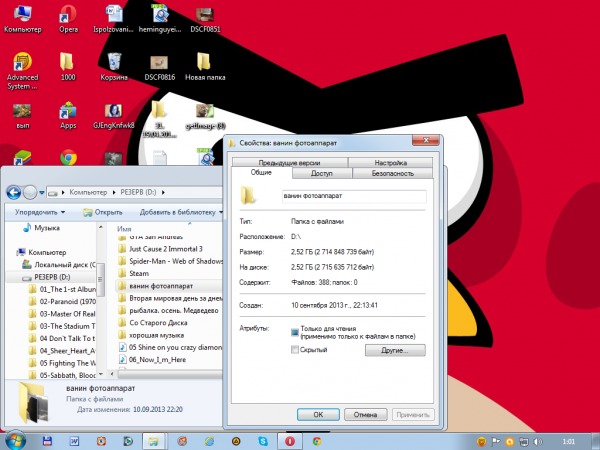Select the GJEngKnfwk8 picture icon
Viewport: 600px width, 450px height.
click(114, 116)
